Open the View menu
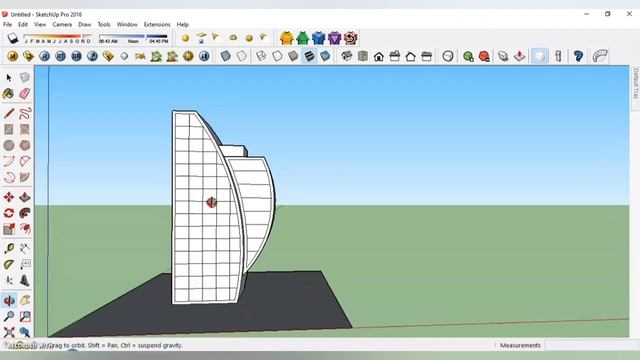Viewport: 640px width, 360px height. coord(40,24)
